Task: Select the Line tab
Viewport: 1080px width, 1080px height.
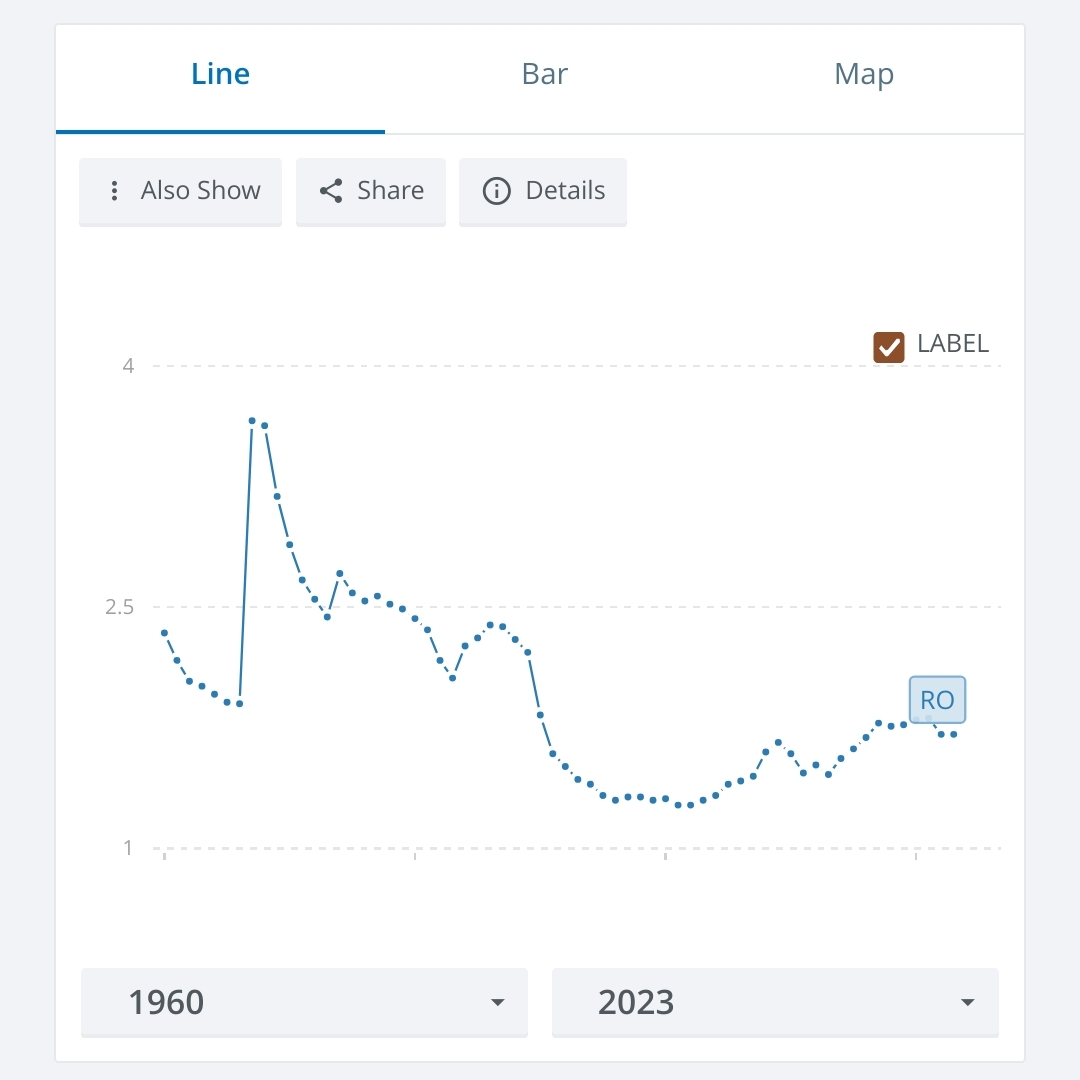Action: 220,75
